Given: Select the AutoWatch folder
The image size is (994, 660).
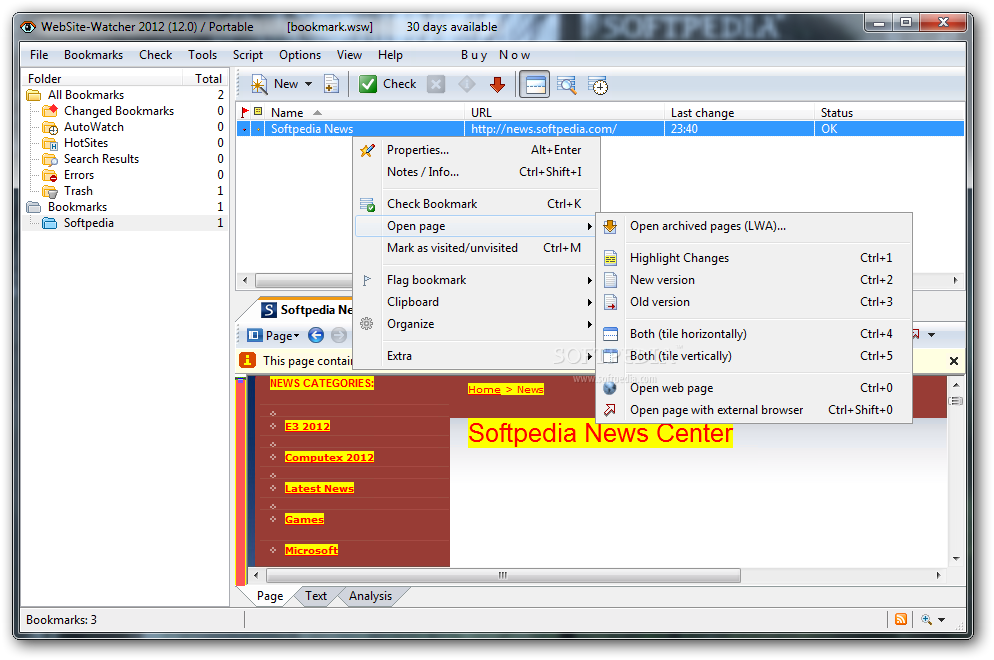Looking at the screenshot, I should coord(94,127).
